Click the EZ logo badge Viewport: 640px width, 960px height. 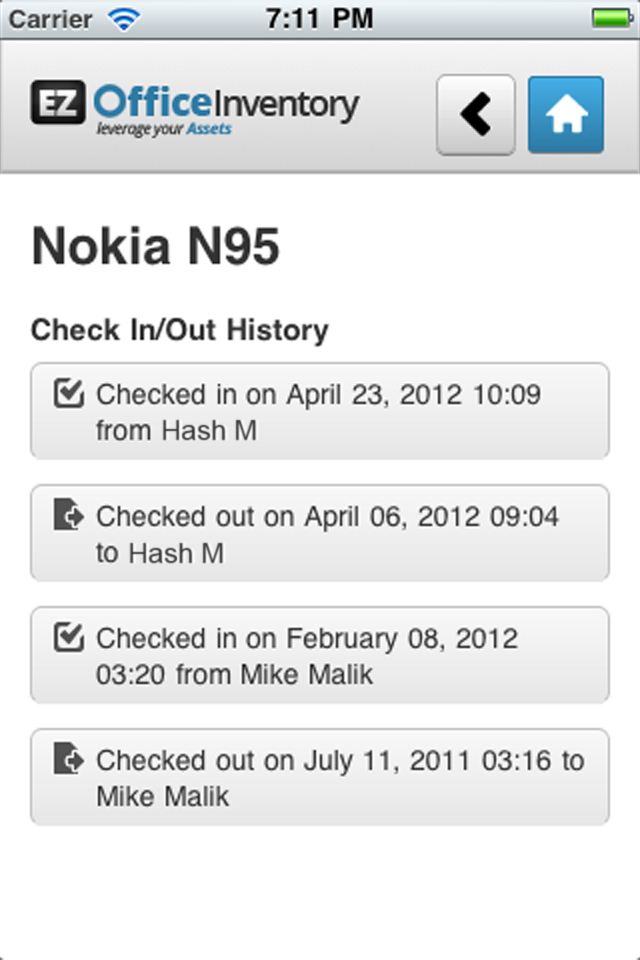click(58, 102)
